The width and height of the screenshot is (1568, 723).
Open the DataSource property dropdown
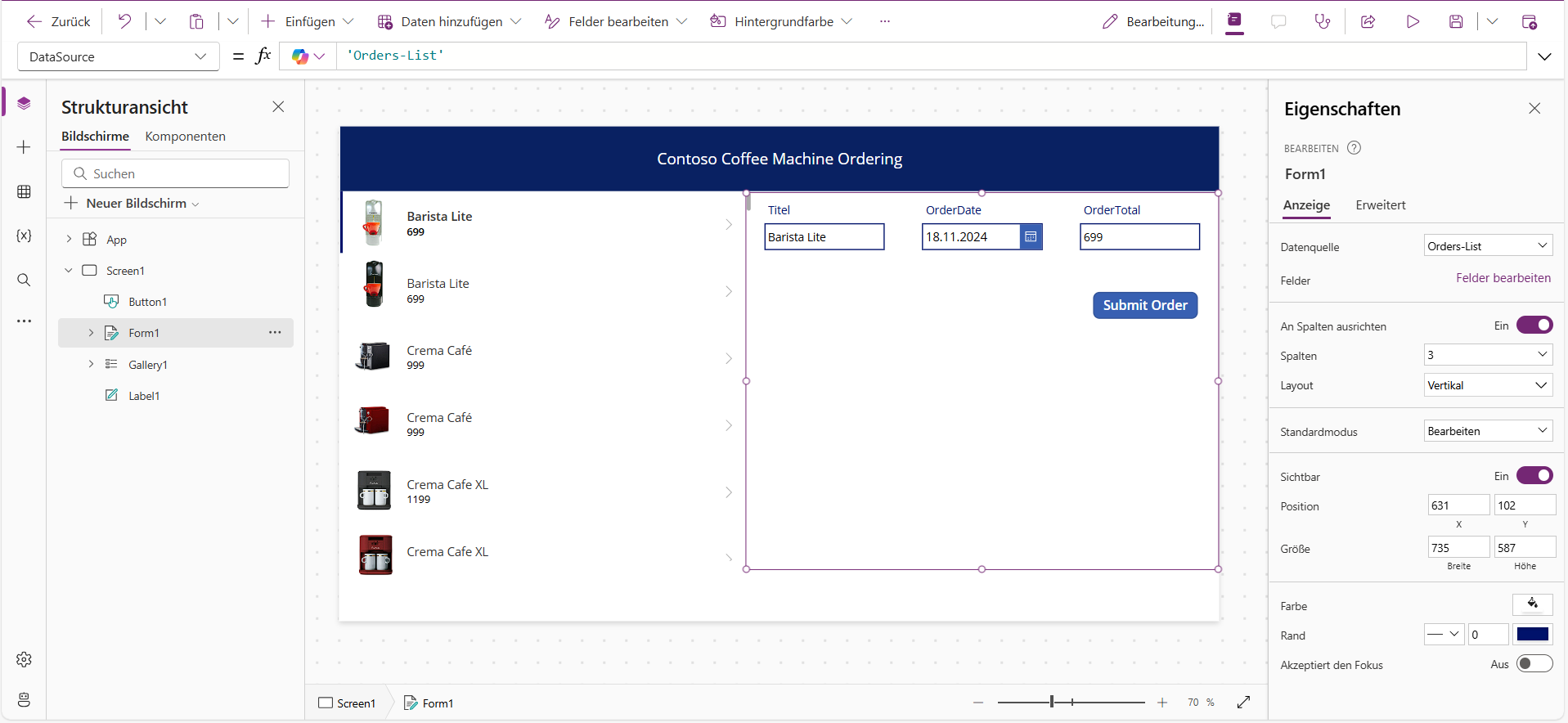(x=118, y=56)
